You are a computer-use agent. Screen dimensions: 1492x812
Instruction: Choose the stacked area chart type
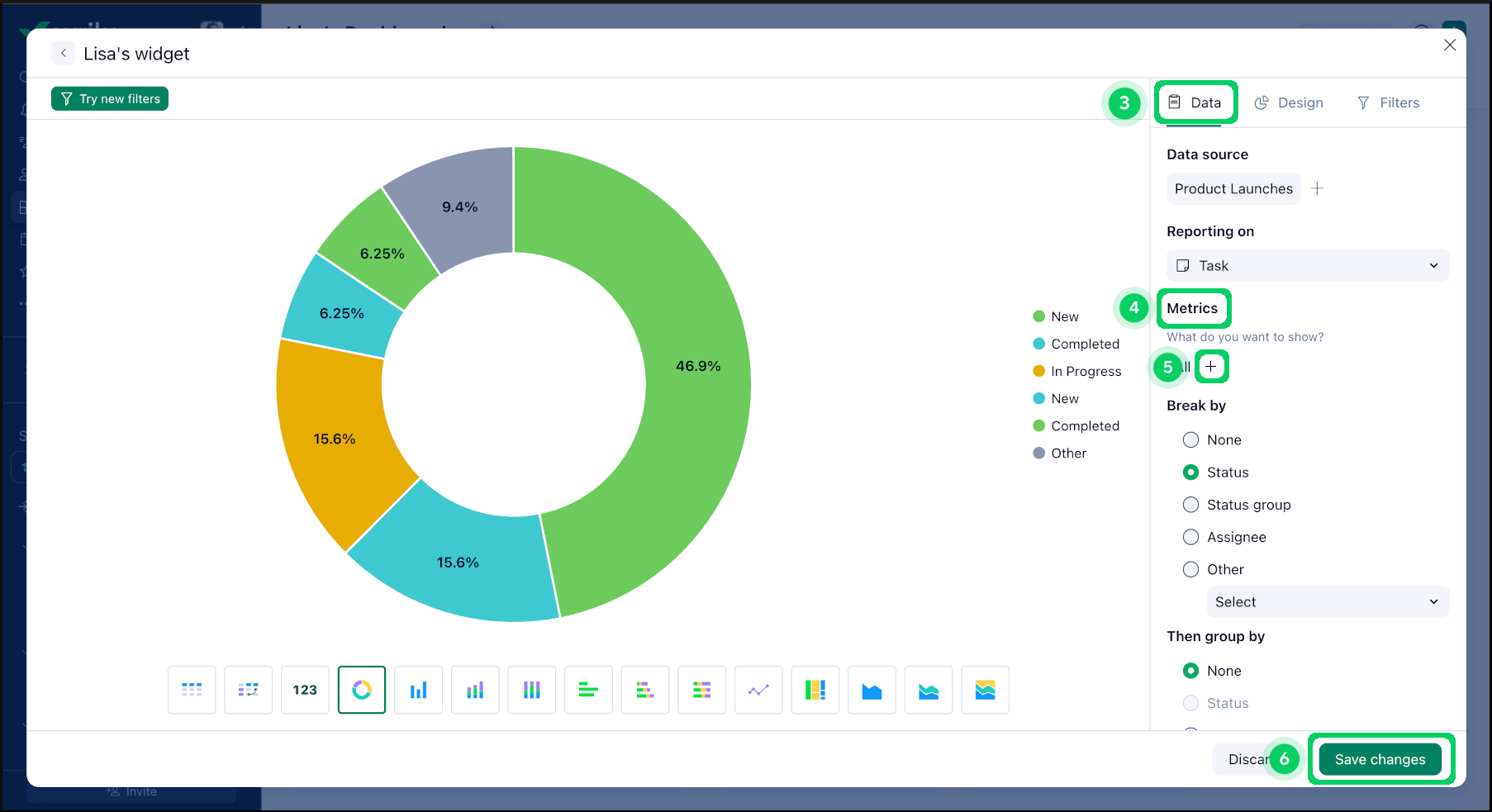point(929,690)
